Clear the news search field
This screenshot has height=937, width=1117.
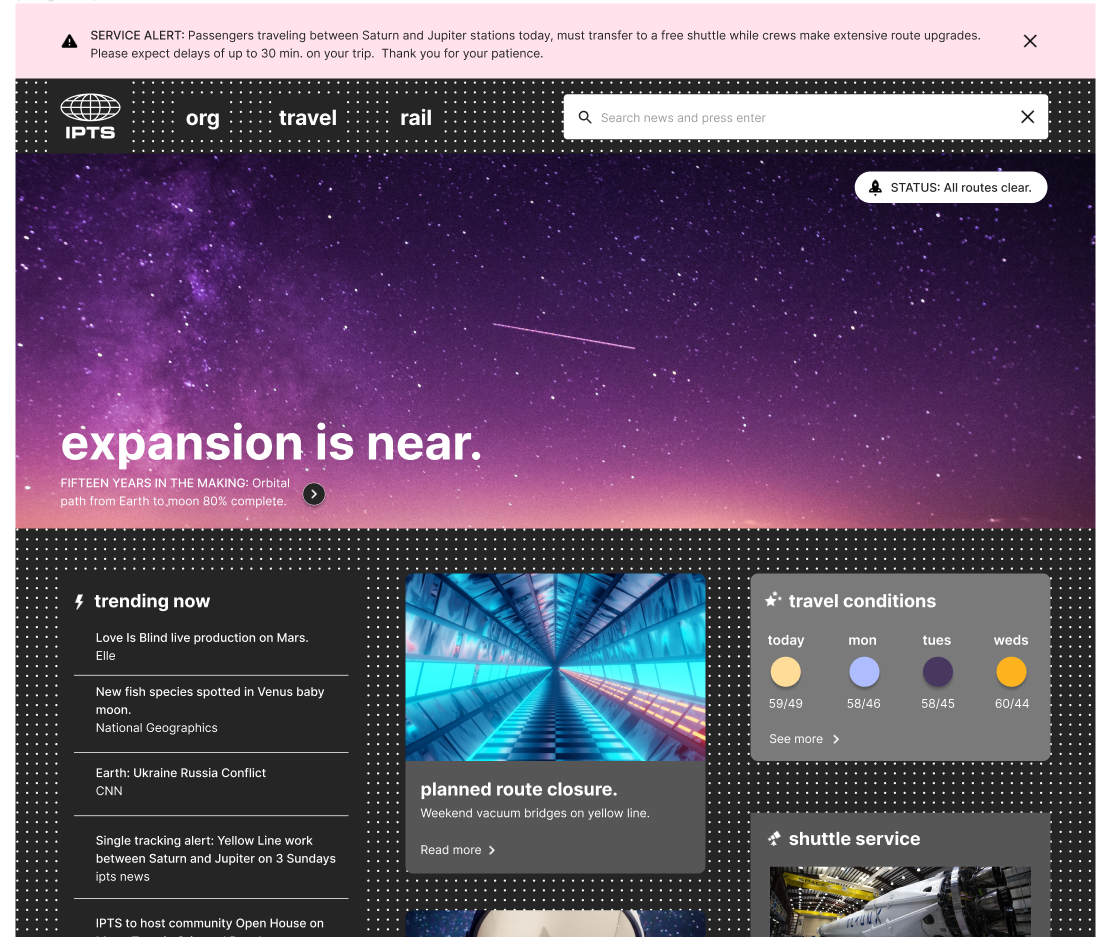pyautogui.click(x=1027, y=117)
